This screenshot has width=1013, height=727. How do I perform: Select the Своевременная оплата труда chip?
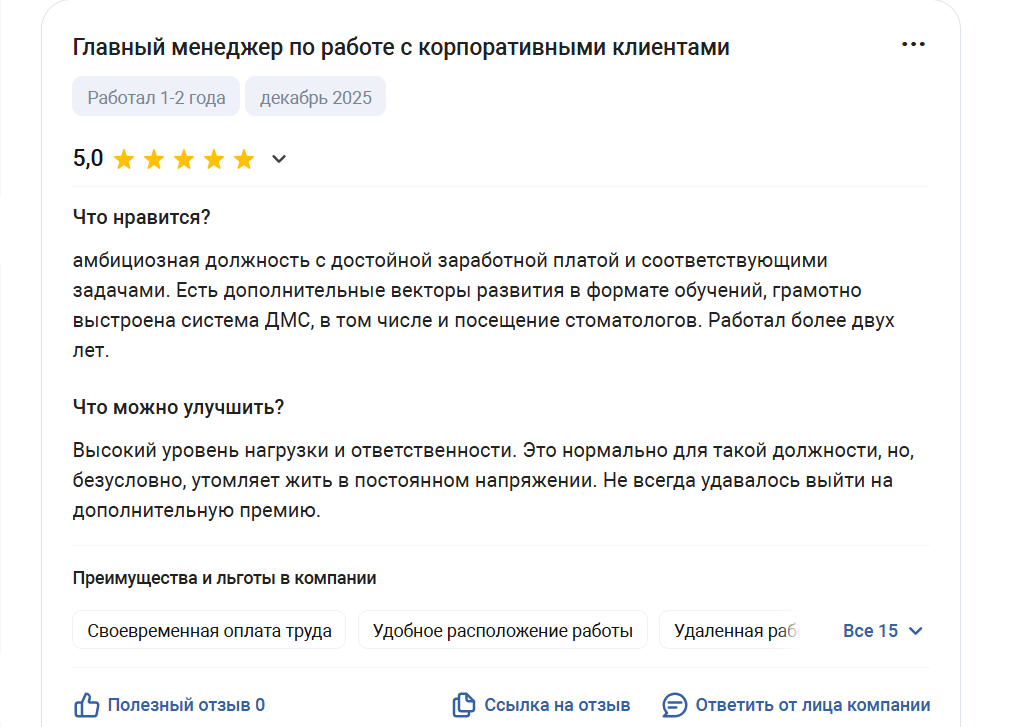[209, 631]
